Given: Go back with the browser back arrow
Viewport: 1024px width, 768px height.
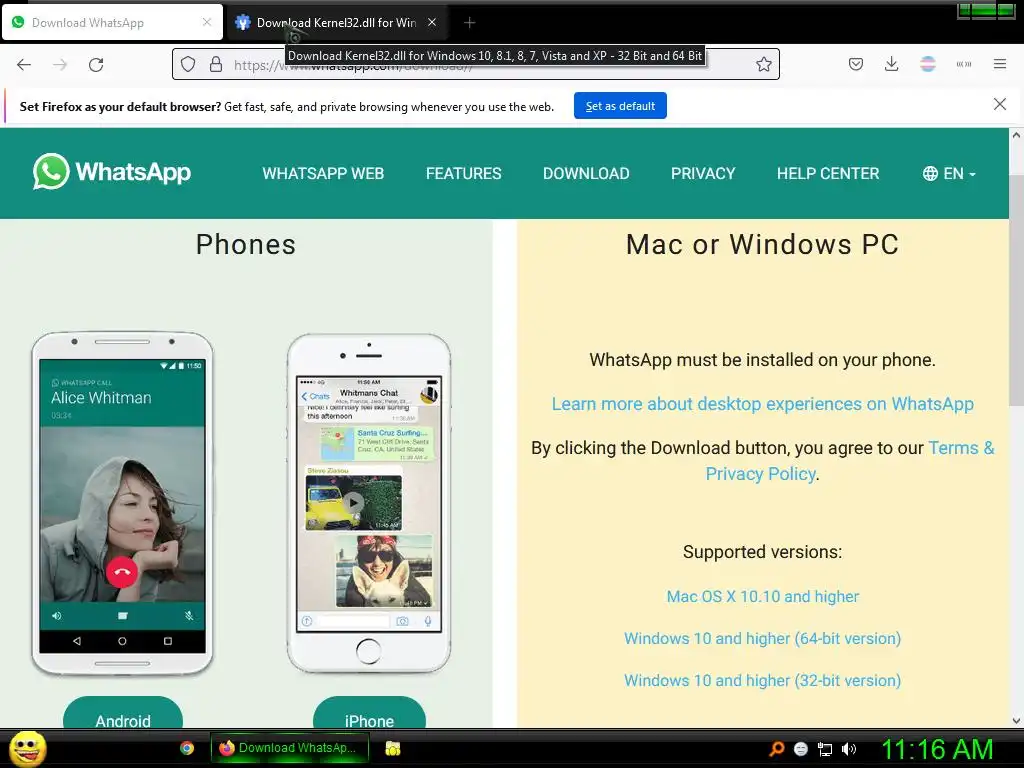Looking at the screenshot, I should [x=24, y=65].
